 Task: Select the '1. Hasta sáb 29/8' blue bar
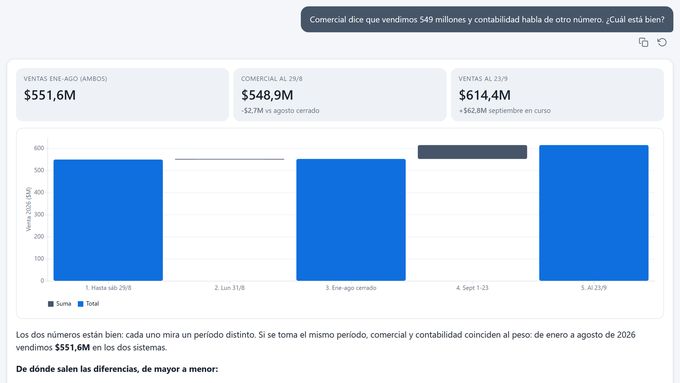[x=108, y=220]
